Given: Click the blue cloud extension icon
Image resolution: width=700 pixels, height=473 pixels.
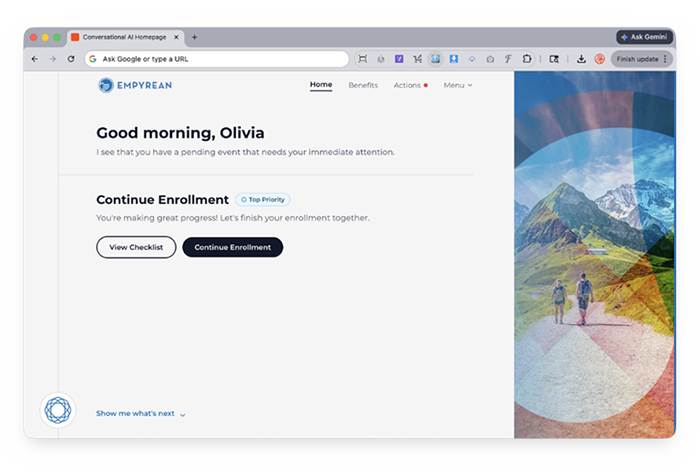Looking at the screenshot, I should tap(472, 59).
